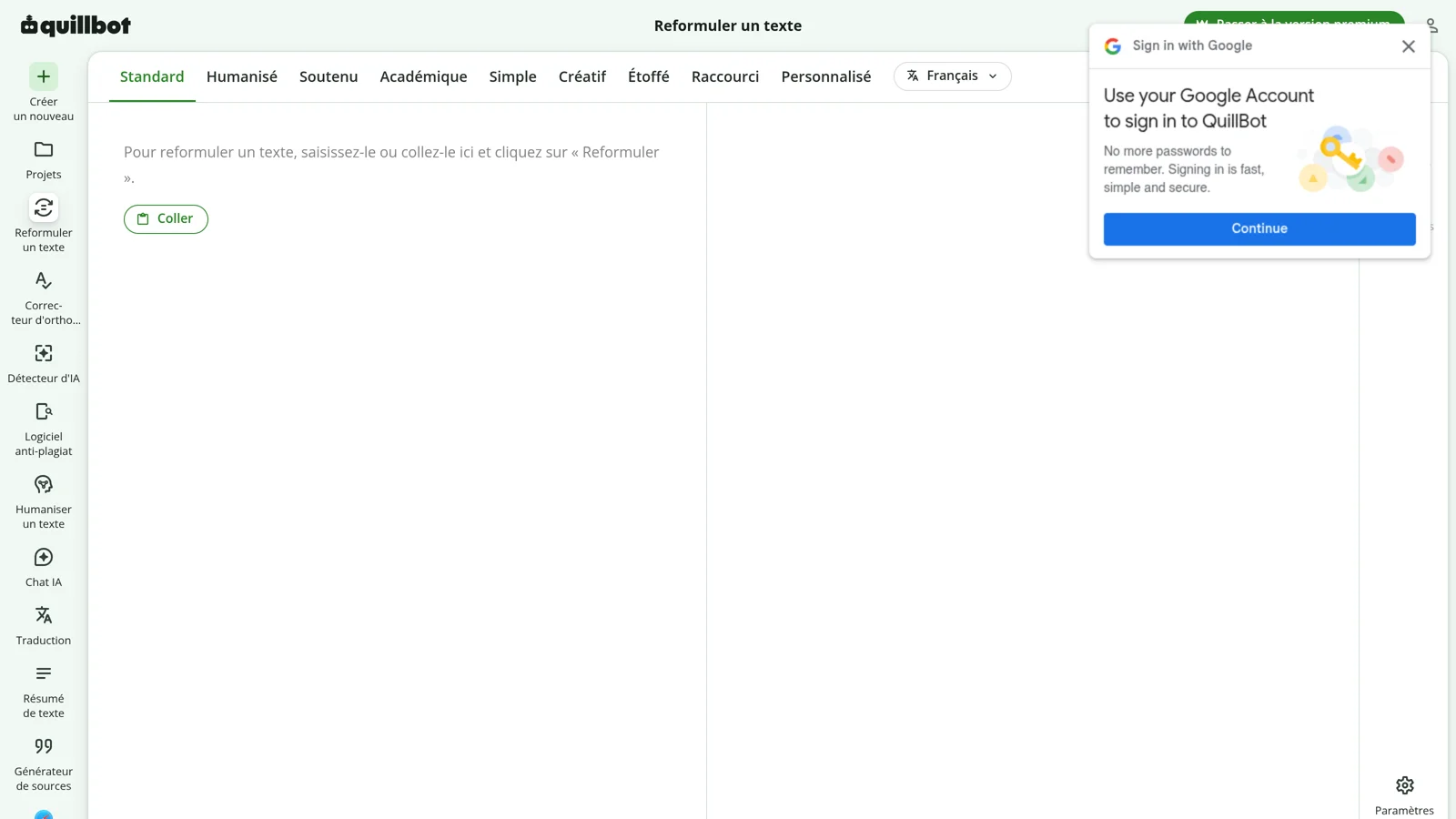Close the Google sign-in popup

tap(1408, 46)
